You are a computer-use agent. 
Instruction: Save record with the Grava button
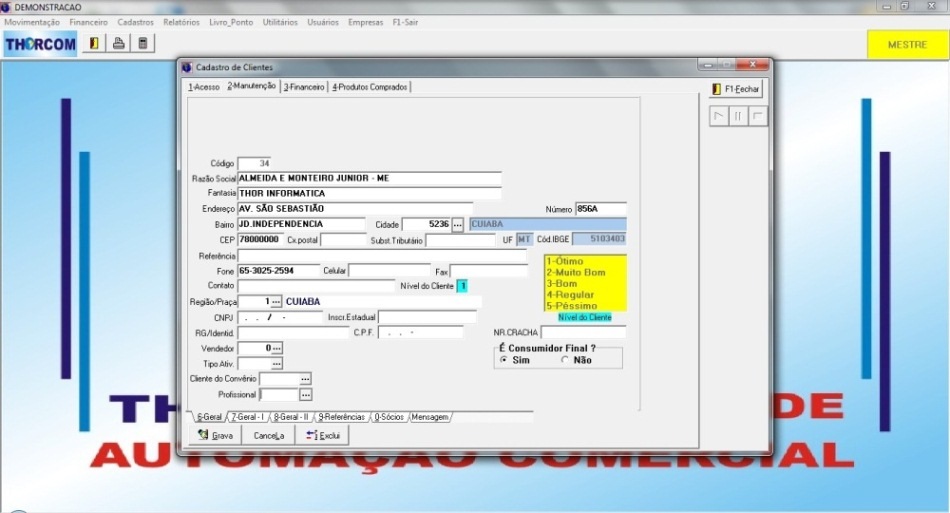(x=215, y=435)
